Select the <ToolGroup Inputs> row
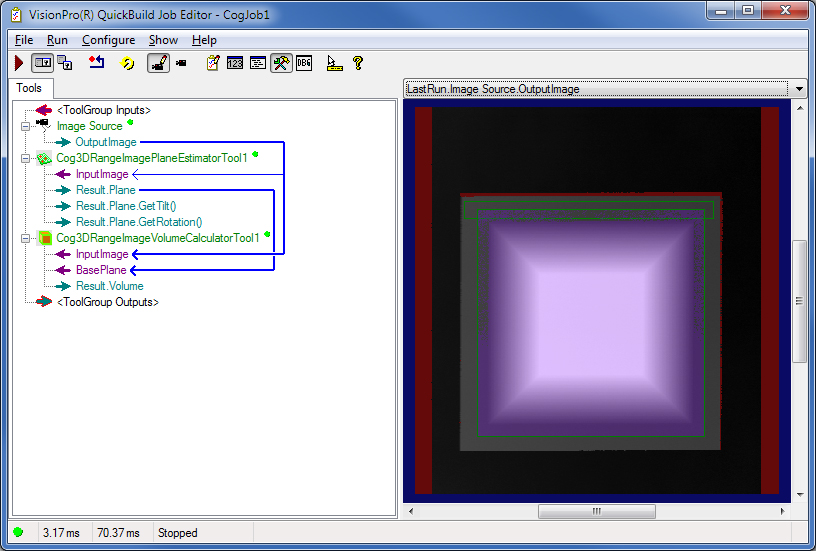Screen dimensions: 816x551 104,110
